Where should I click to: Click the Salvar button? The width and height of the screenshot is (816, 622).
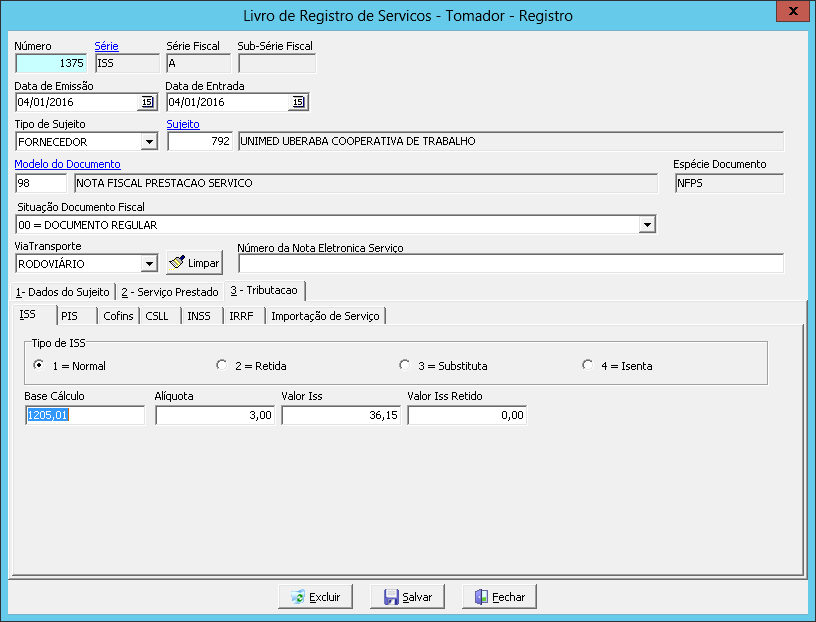[x=407, y=596]
